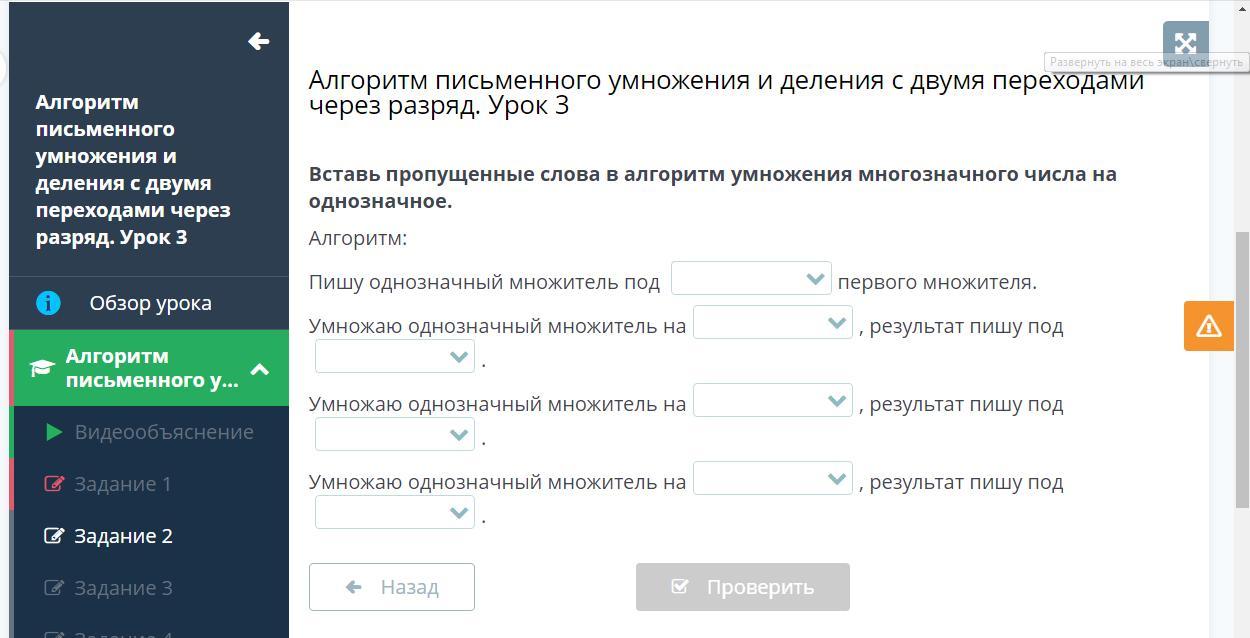This screenshot has width=1250, height=638.
Task: Click the back arrow collapsing the sidebar
Action: pos(258,41)
